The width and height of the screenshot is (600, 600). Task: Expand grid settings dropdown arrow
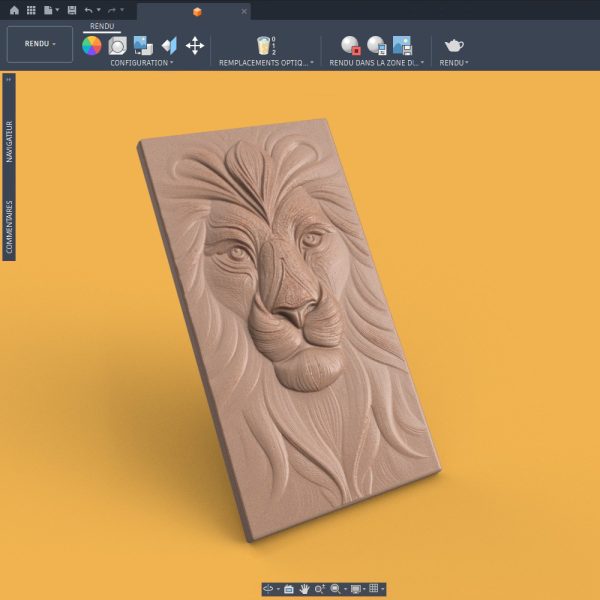(382, 589)
